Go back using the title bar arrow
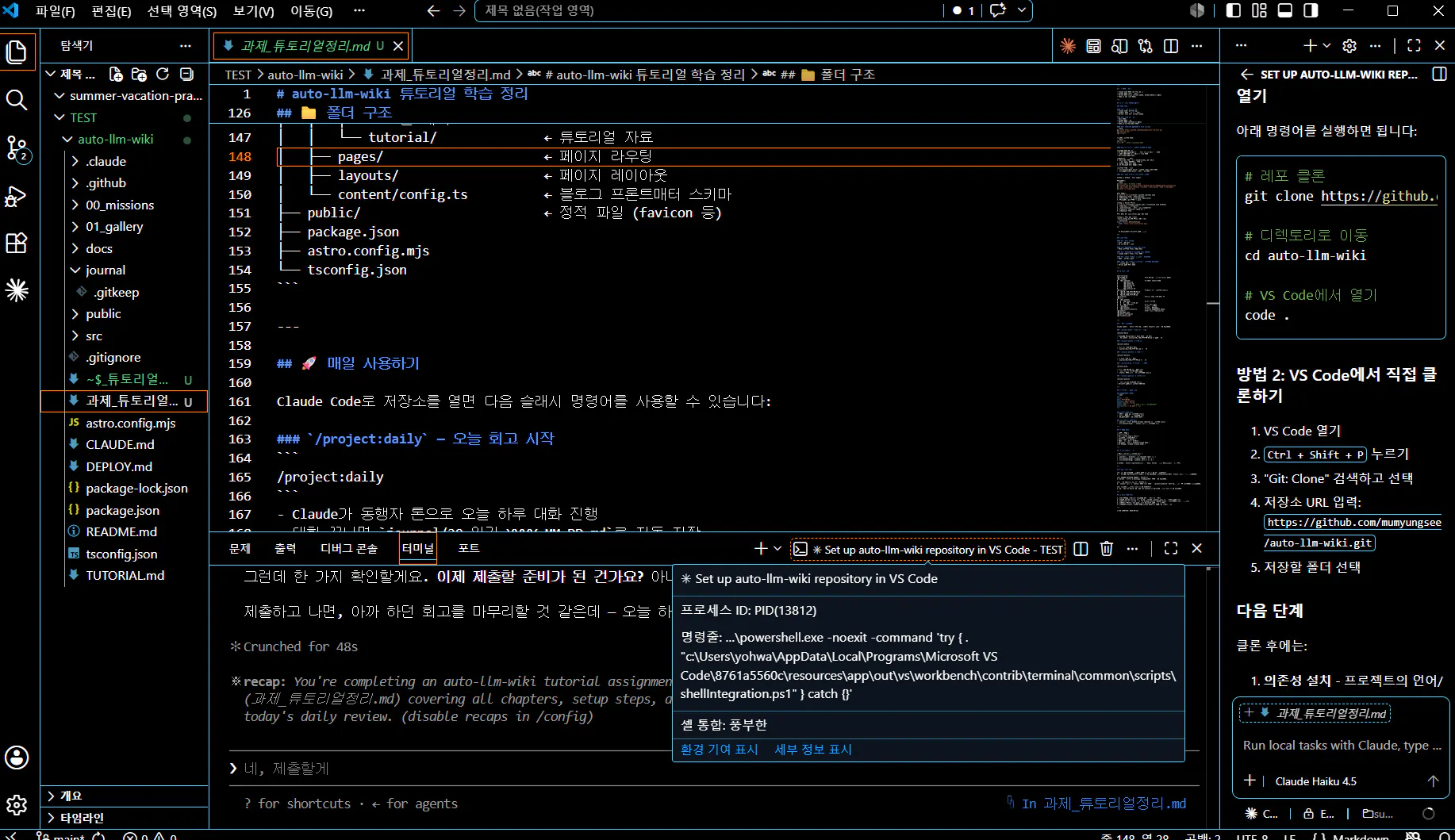 click(x=433, y=11)
